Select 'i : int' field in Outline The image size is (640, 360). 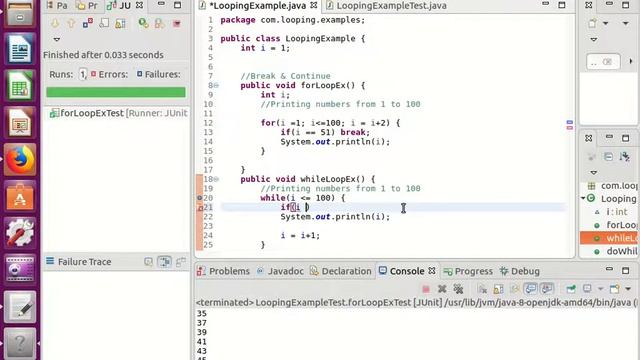pos(611,212)
